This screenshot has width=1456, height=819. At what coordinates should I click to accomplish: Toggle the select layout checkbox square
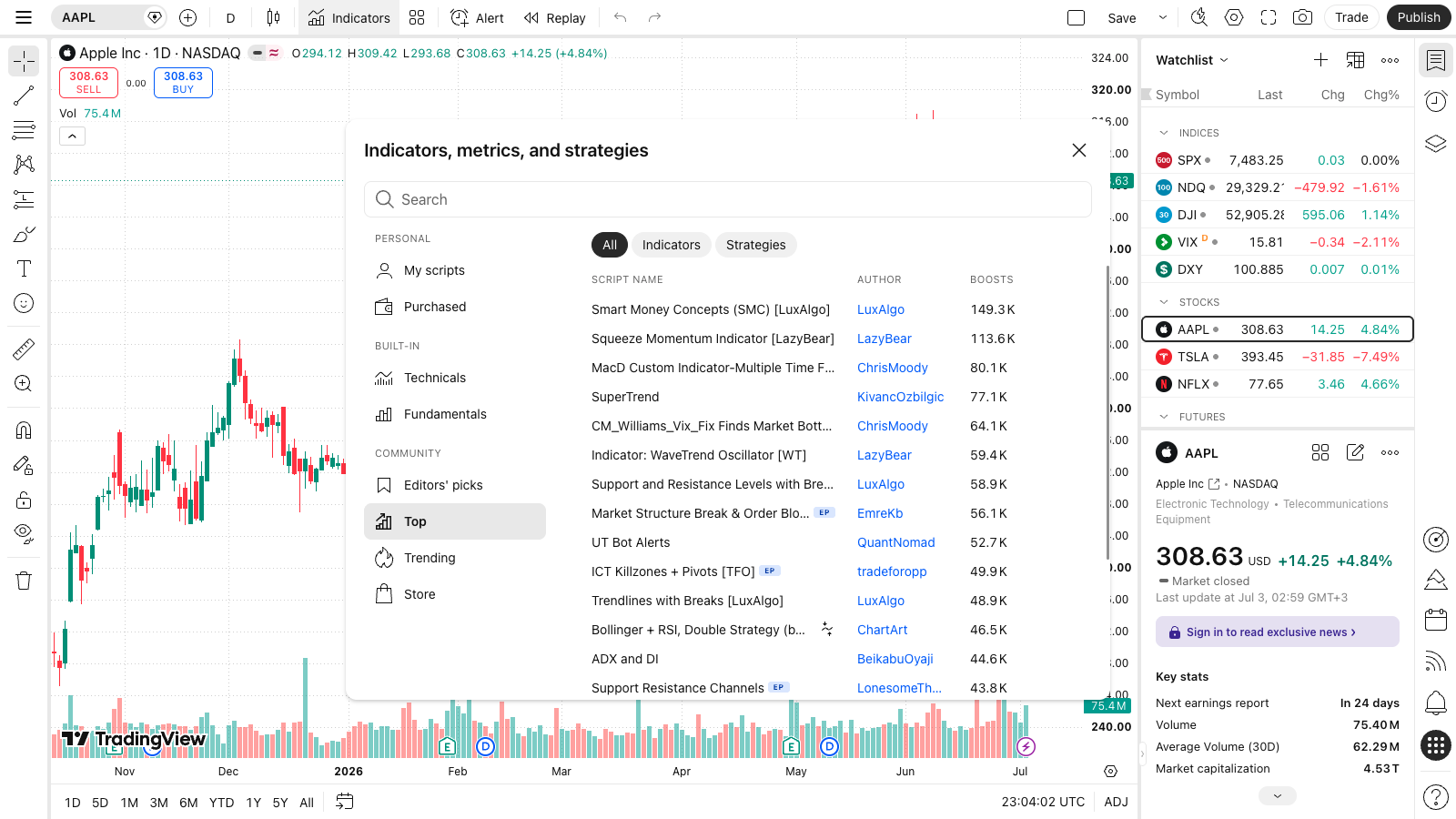(x=1077, y=17)
